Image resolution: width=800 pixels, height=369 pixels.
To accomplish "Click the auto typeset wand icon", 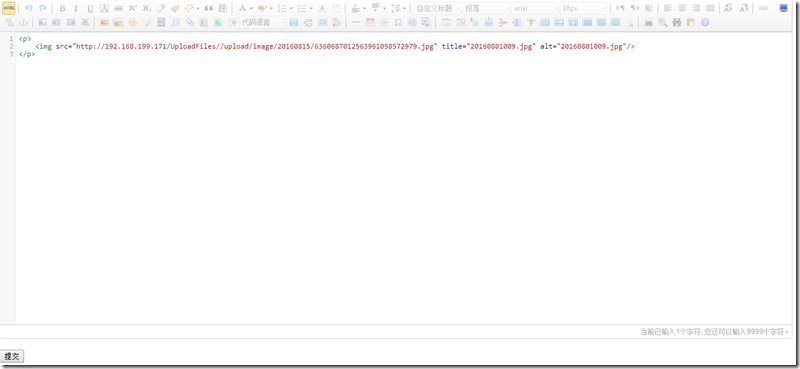I will pyautogui.click(x=189, y=8).
